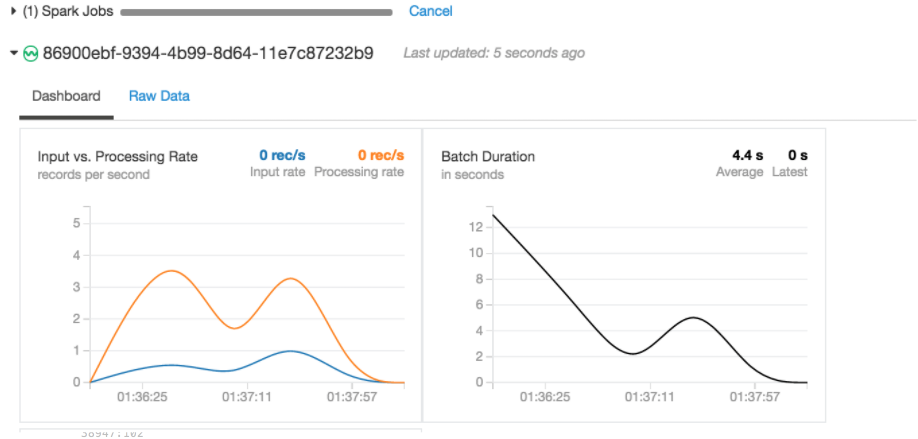Click the black batch duration curve's second peak
Image resolution: width=918 pixels, height=439 pixels.
click(x=694, y=317)
